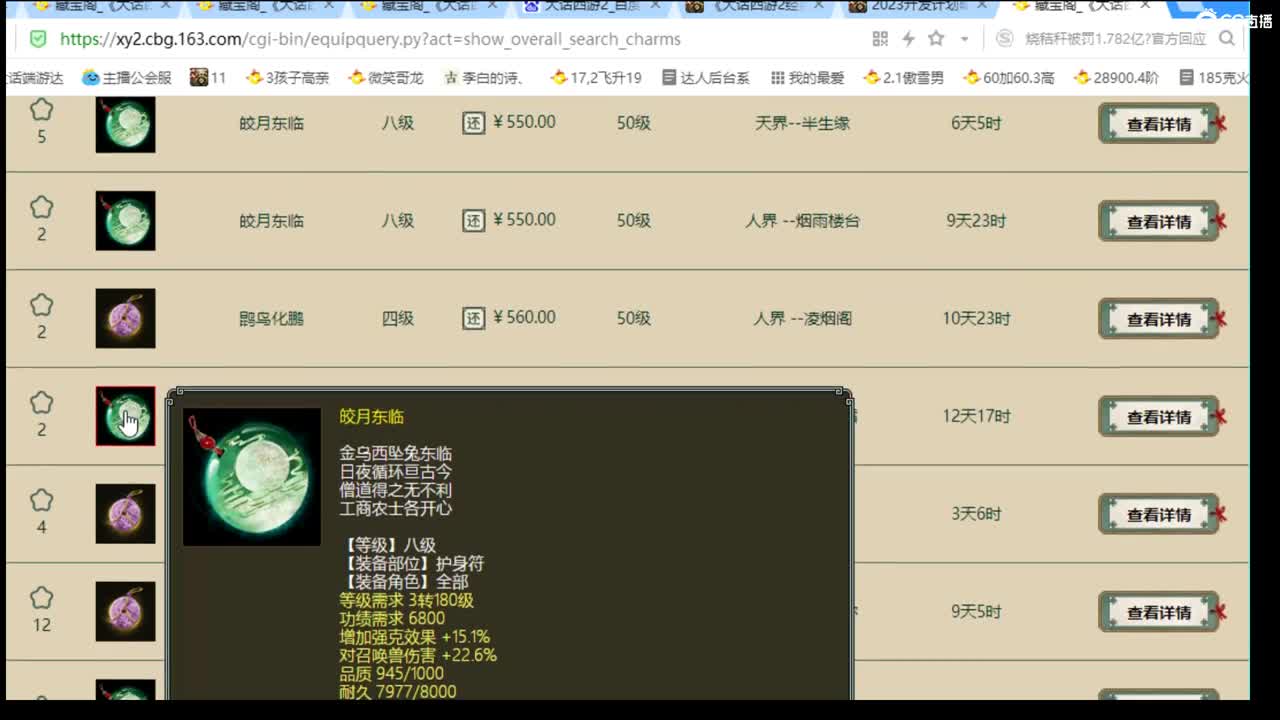This screenshot has width=1280, height=720.
Task: Click the green security shield in the address bar
Action: tap(38, 39)
